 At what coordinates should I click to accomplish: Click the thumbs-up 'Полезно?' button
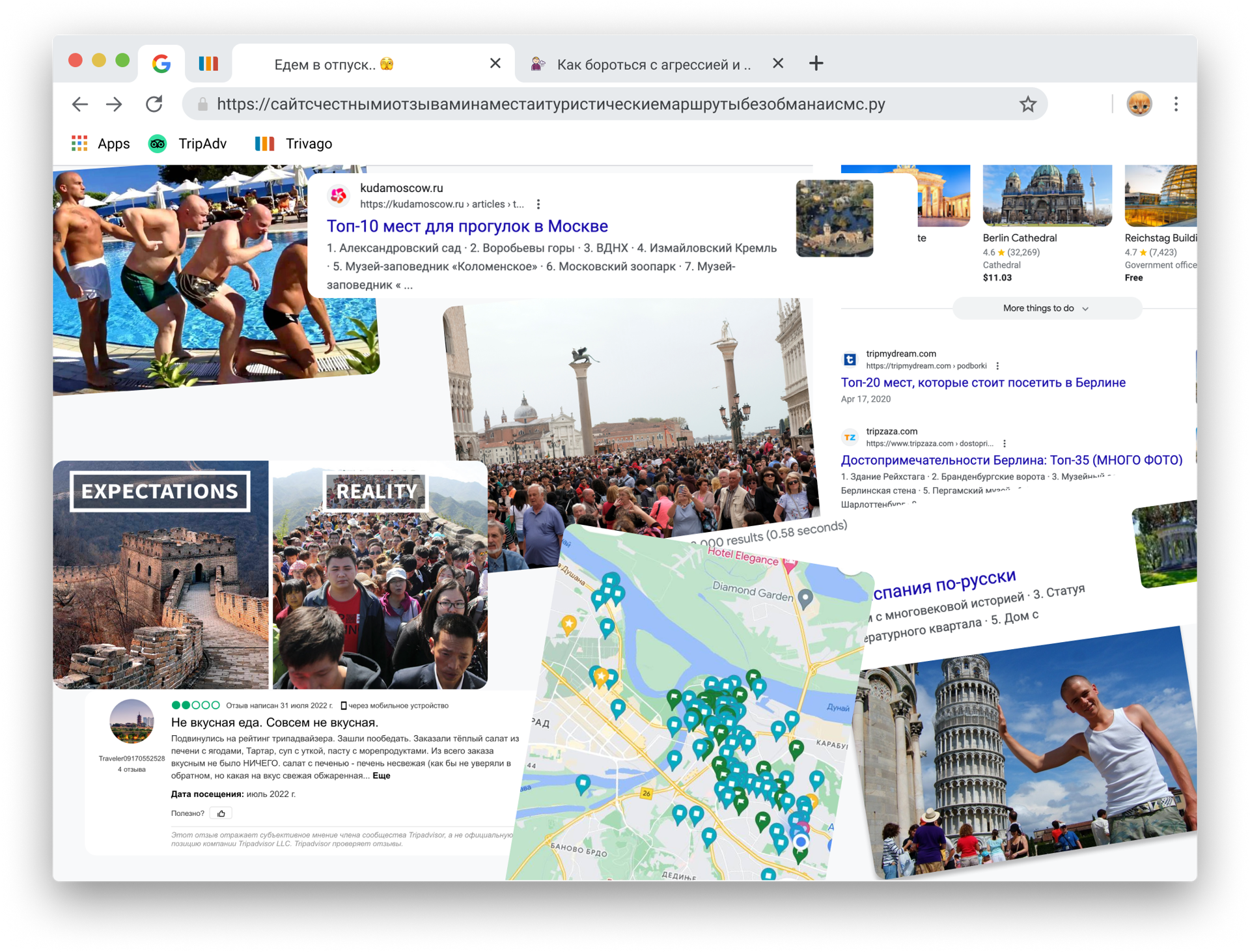pyautogui.click(x=221, y=813)
